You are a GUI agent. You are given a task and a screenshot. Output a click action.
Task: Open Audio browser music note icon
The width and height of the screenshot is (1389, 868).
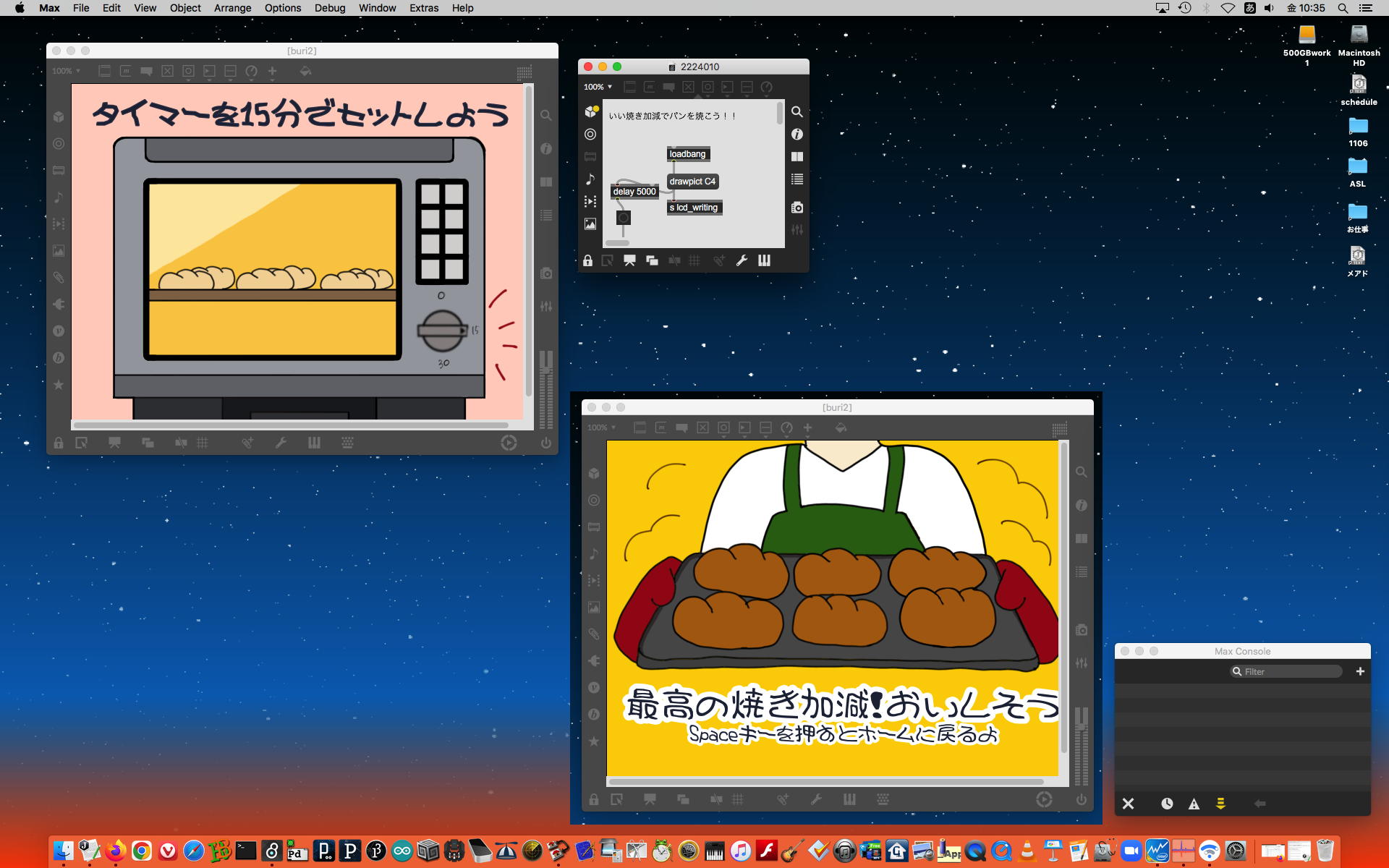tap(590, 179)
